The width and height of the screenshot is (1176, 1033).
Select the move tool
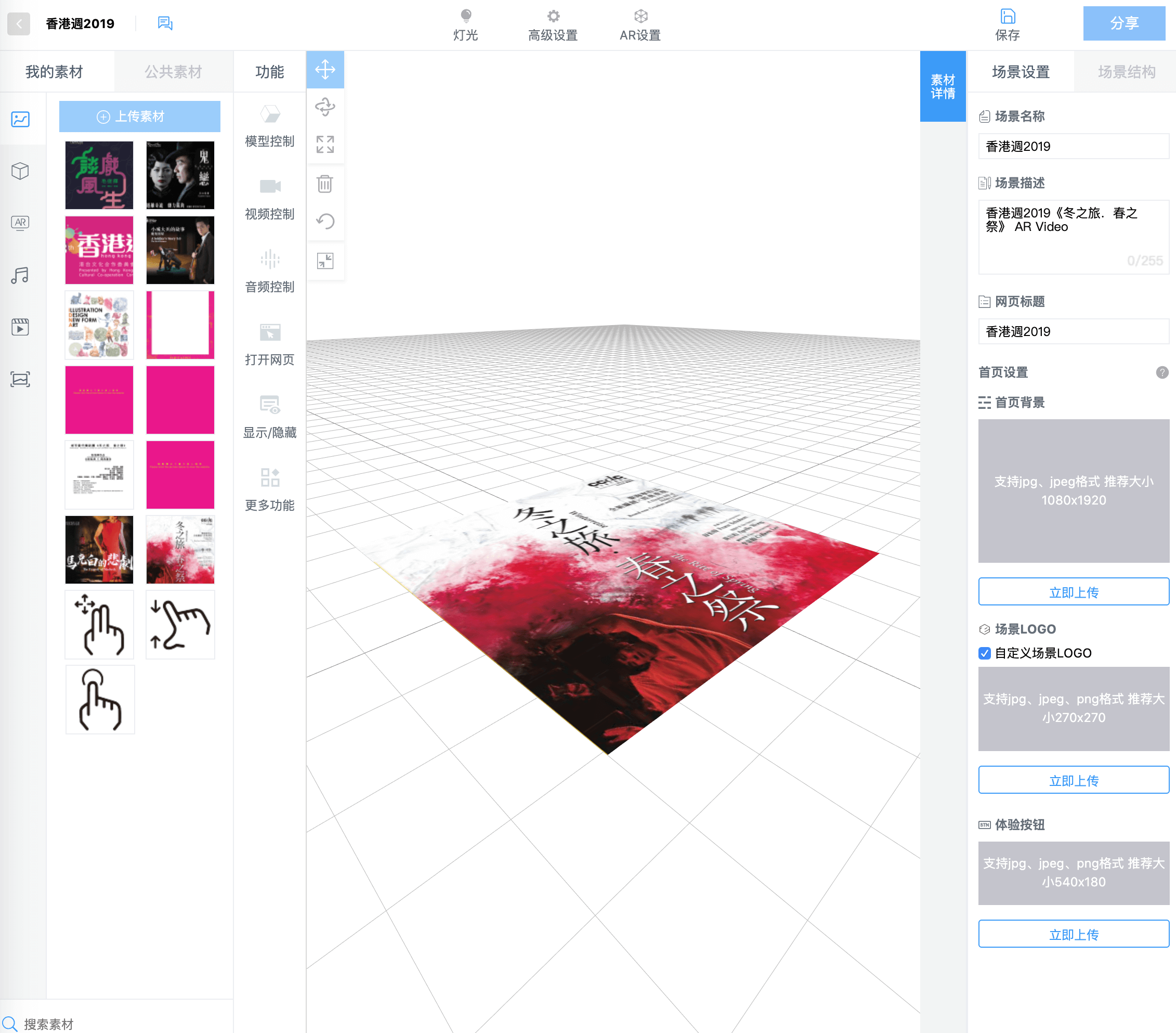(x=325, y=70)
